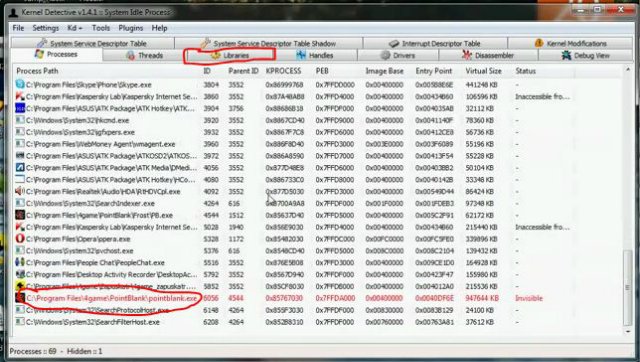
Task: Click the Realtek RtHDVCpl.exe speaker icon
Action: click(x=20, y=191)
